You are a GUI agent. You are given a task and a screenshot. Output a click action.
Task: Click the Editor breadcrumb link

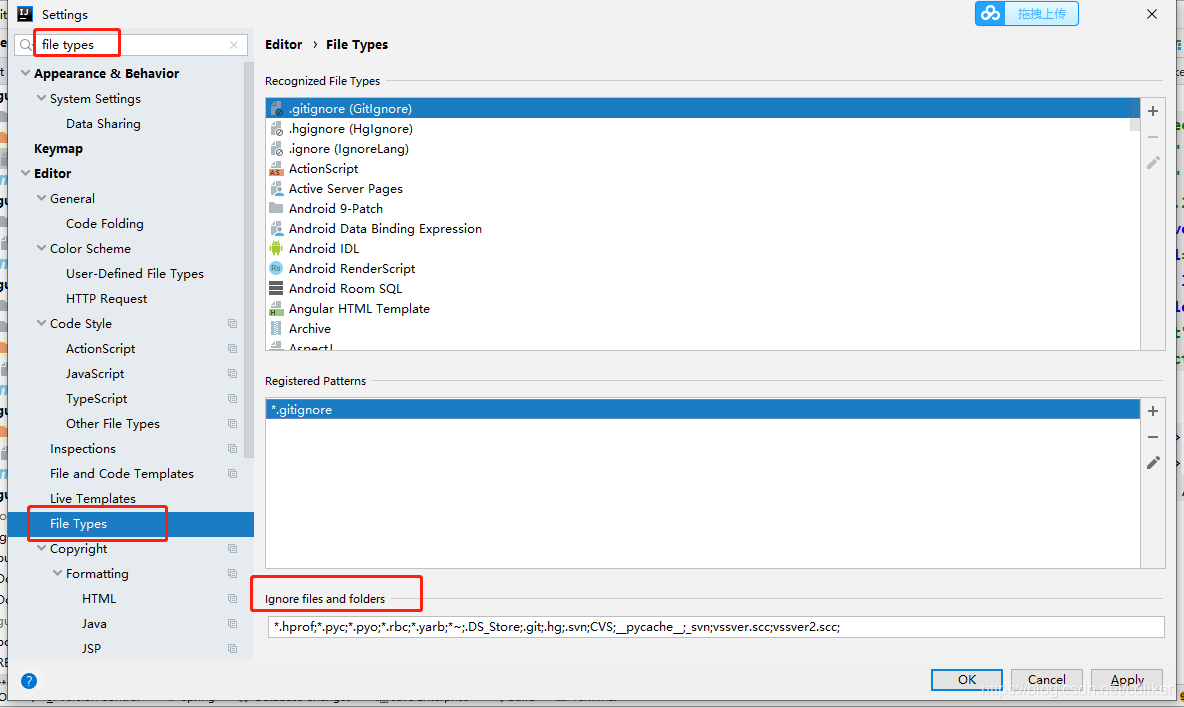click(283, 45)
